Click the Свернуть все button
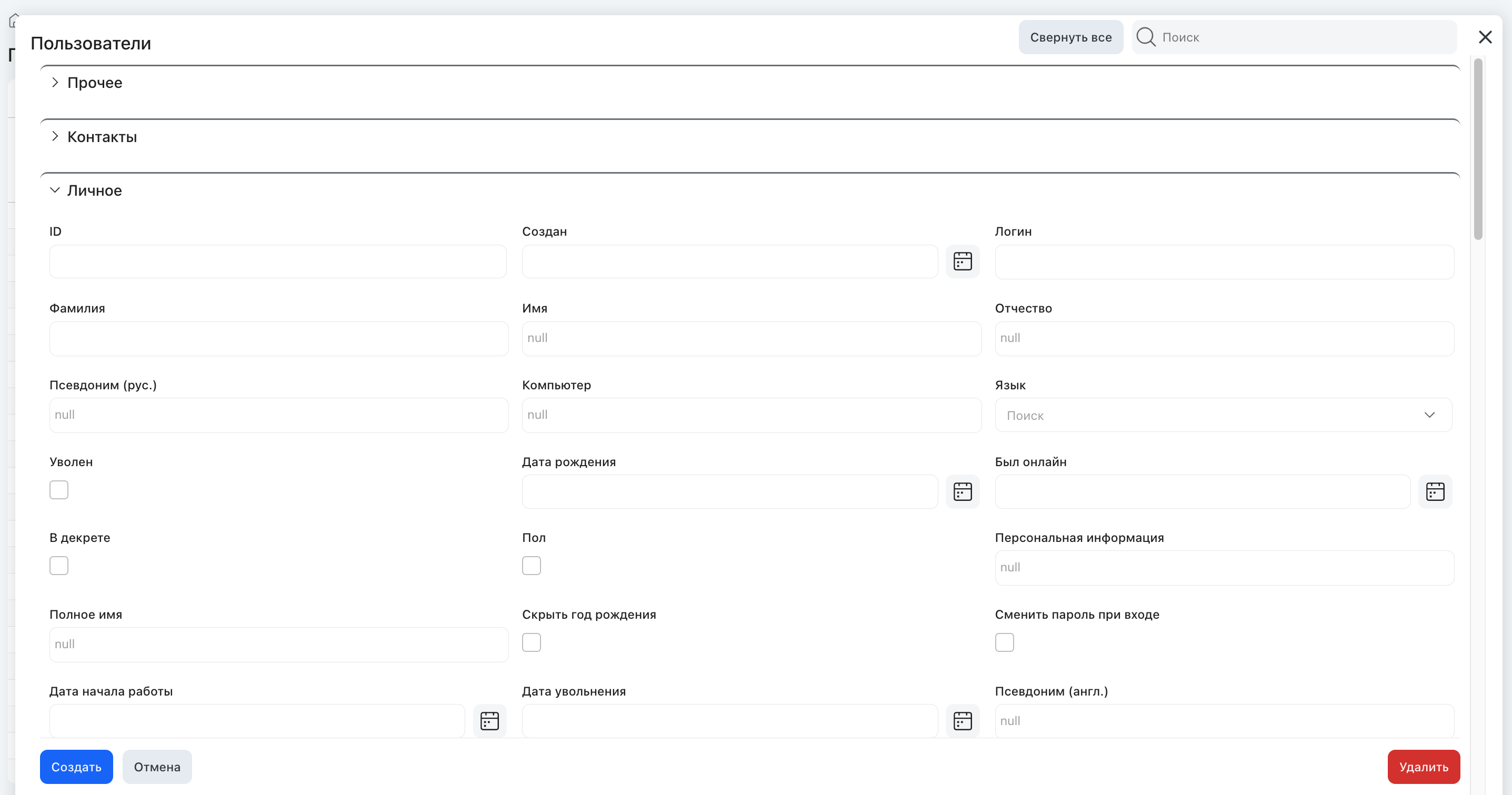 1070,37
